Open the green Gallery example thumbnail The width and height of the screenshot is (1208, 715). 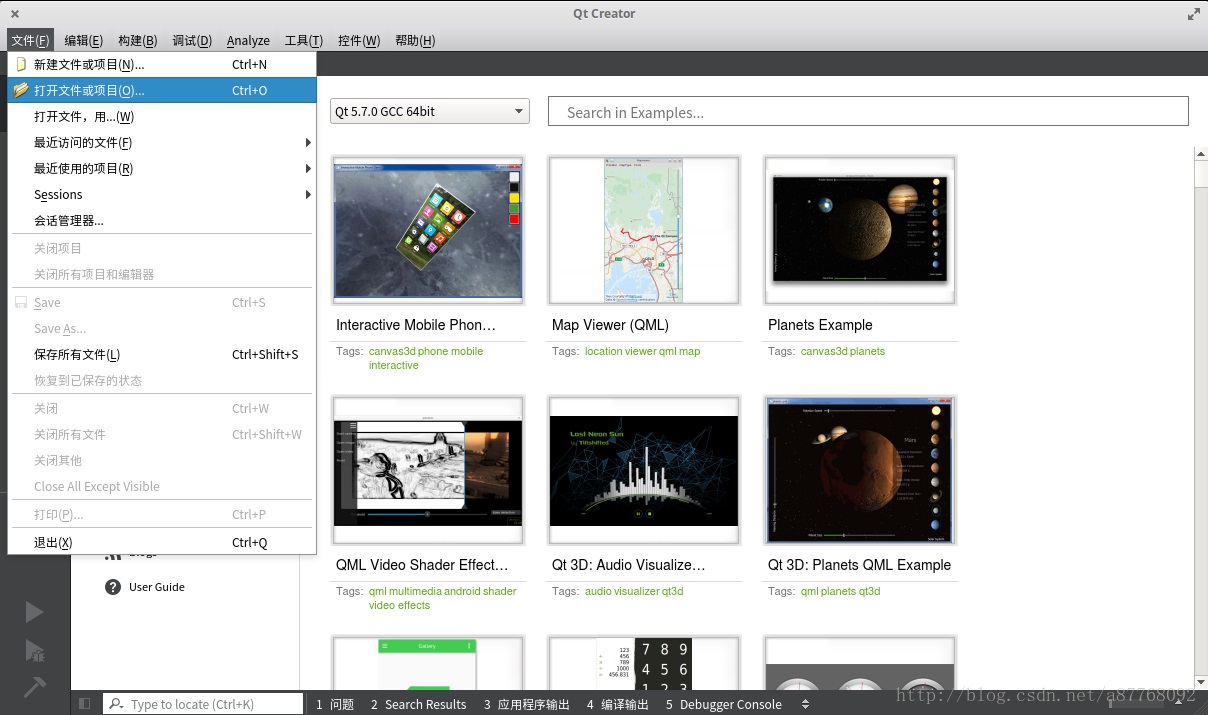pos(428,663)
